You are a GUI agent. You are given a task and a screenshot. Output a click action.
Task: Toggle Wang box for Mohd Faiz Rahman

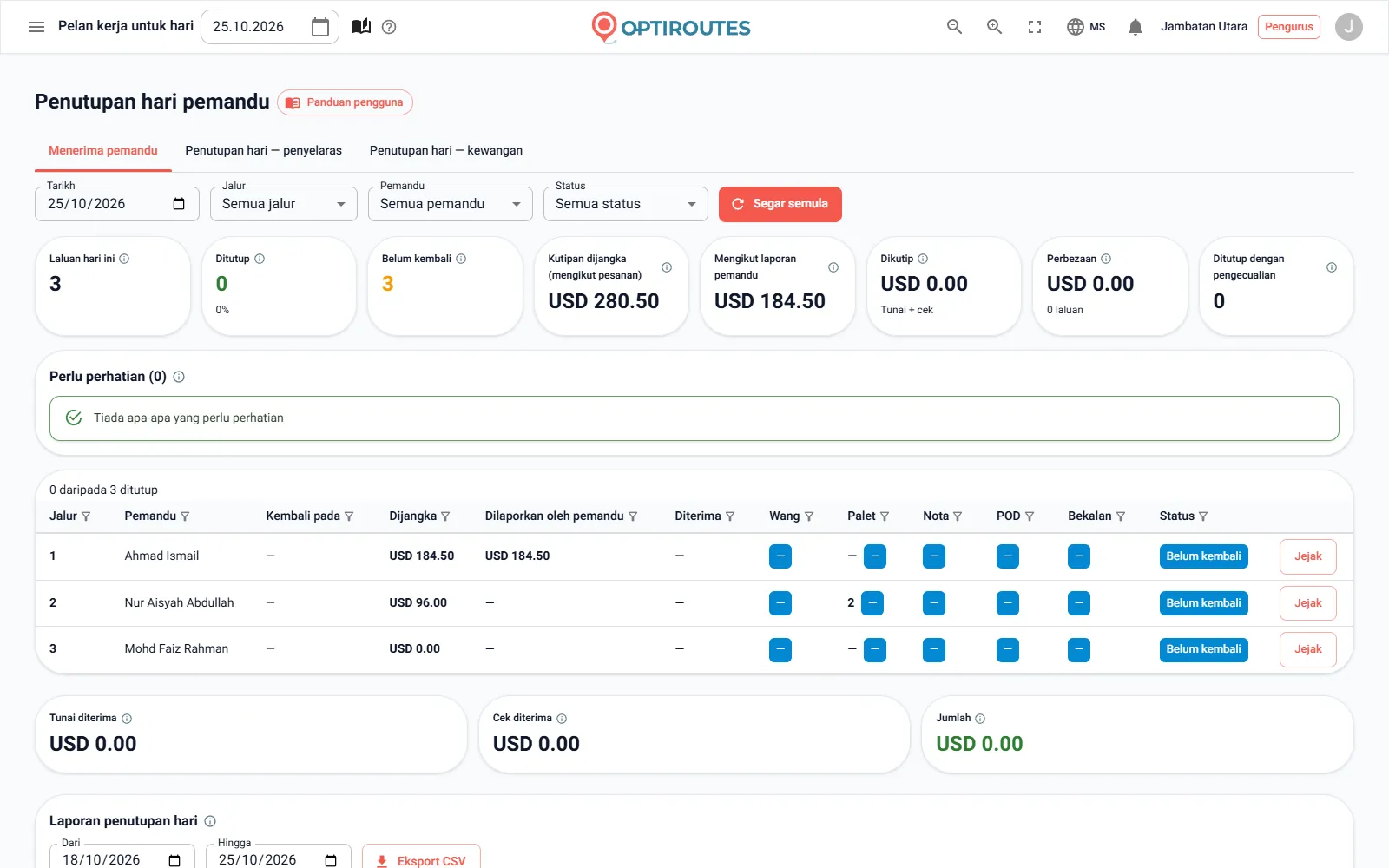pyautogui.click(x=780, y=649)
